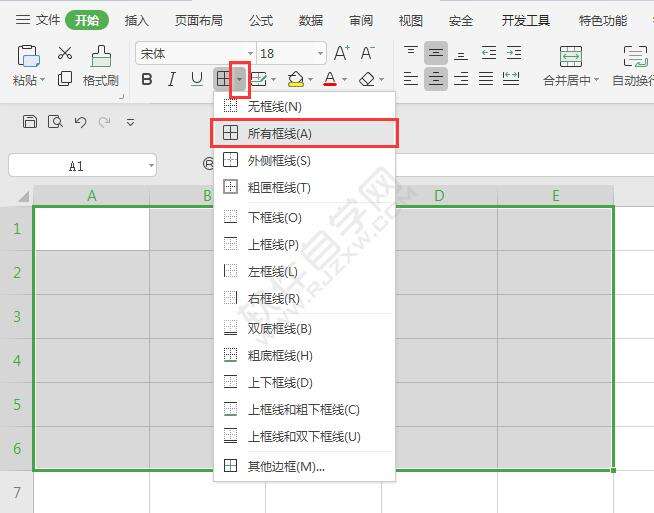Decrease font size with A- icon
Image resolution: width=654 pixels, height=513 pixels.
point(367,53)
